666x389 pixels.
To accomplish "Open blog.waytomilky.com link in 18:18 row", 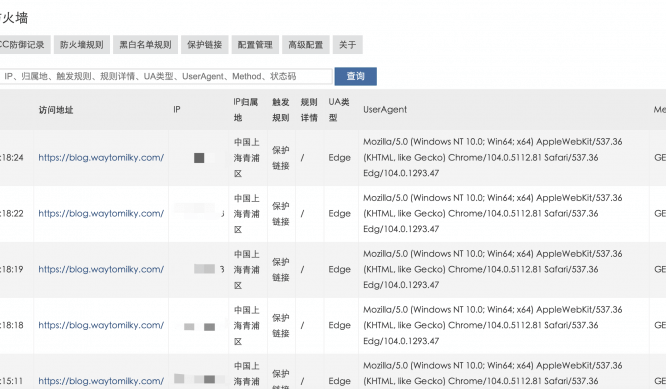I will (101, 325).
